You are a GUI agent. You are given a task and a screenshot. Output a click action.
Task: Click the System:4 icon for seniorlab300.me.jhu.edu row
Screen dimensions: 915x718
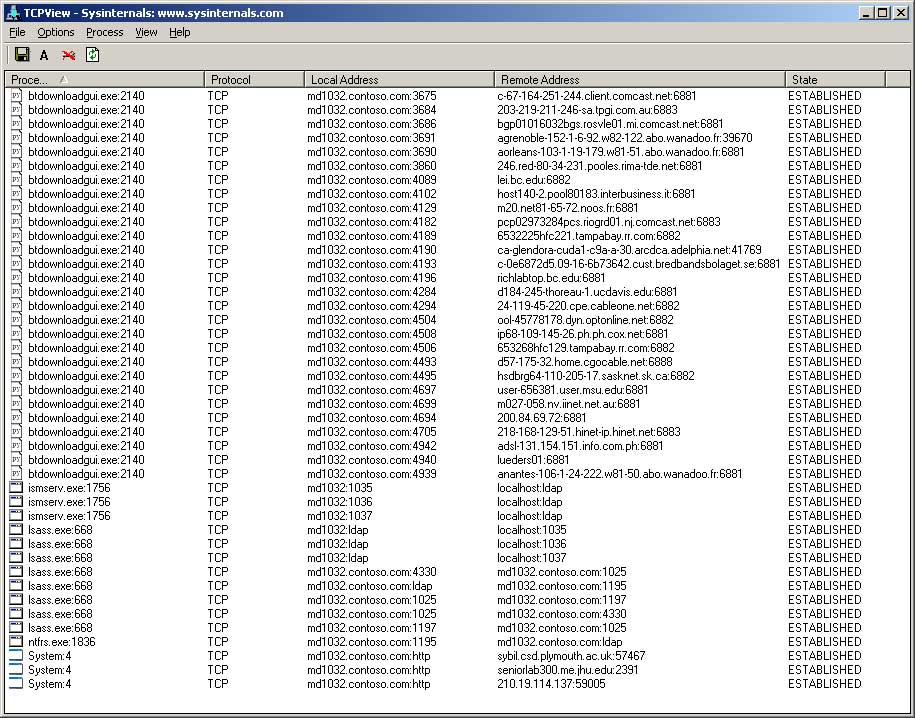pyautogui.click(x=16, y=670)
